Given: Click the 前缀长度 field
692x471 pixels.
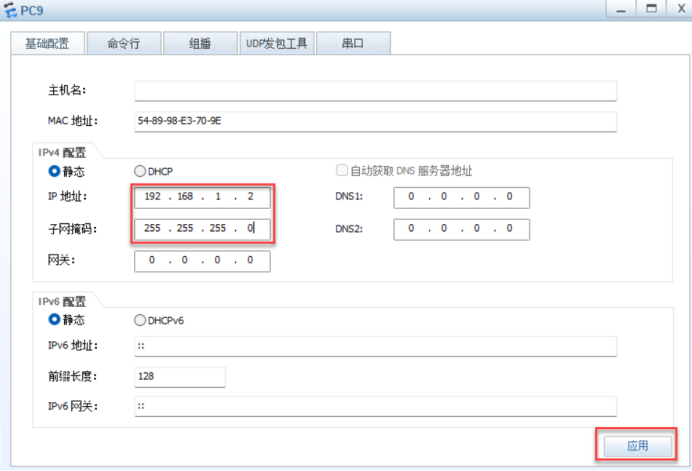Looking at the screenshot, I should [x=179, y=376].
